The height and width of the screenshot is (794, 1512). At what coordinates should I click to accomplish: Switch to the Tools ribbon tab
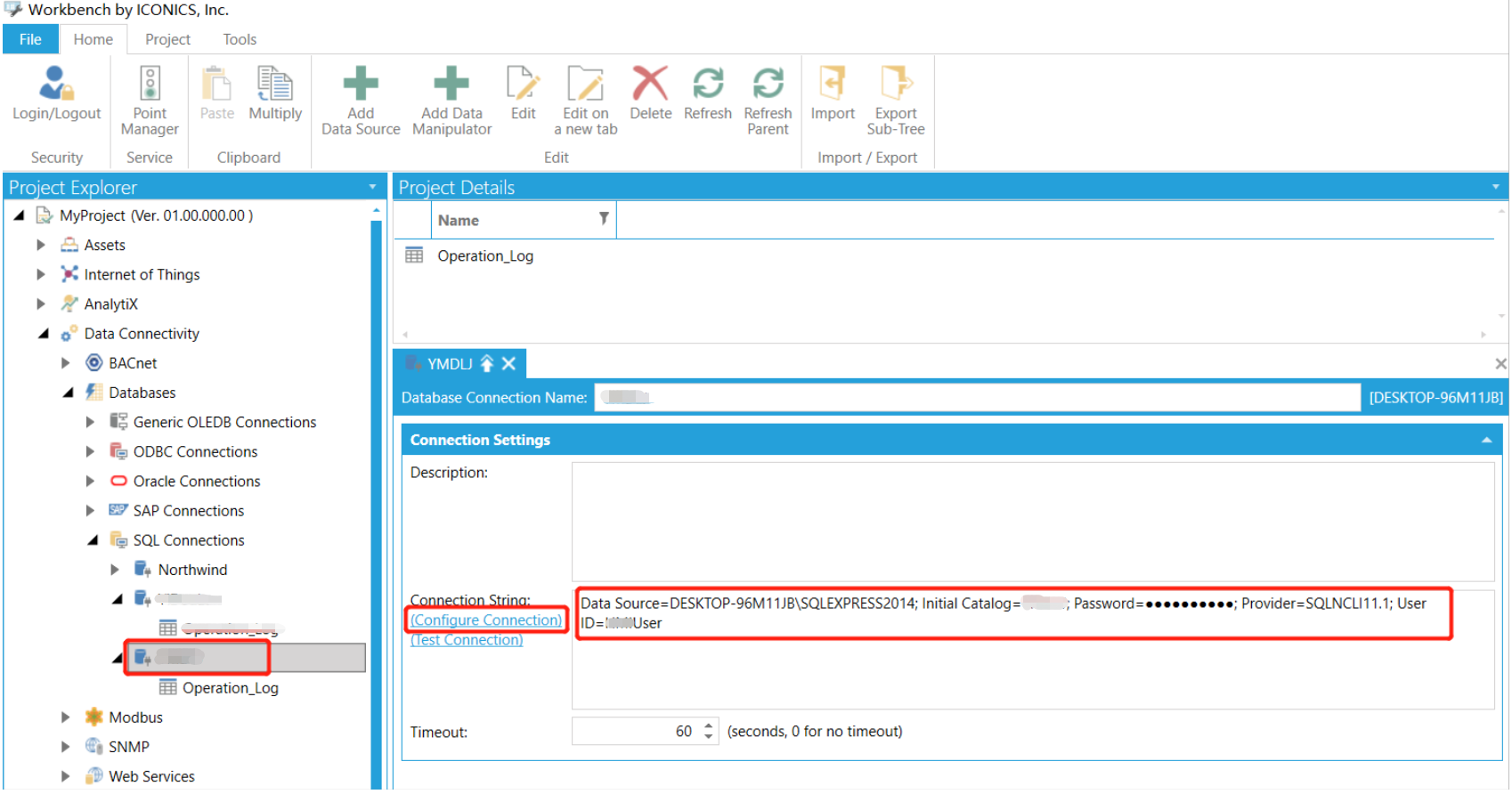point(240,39)
